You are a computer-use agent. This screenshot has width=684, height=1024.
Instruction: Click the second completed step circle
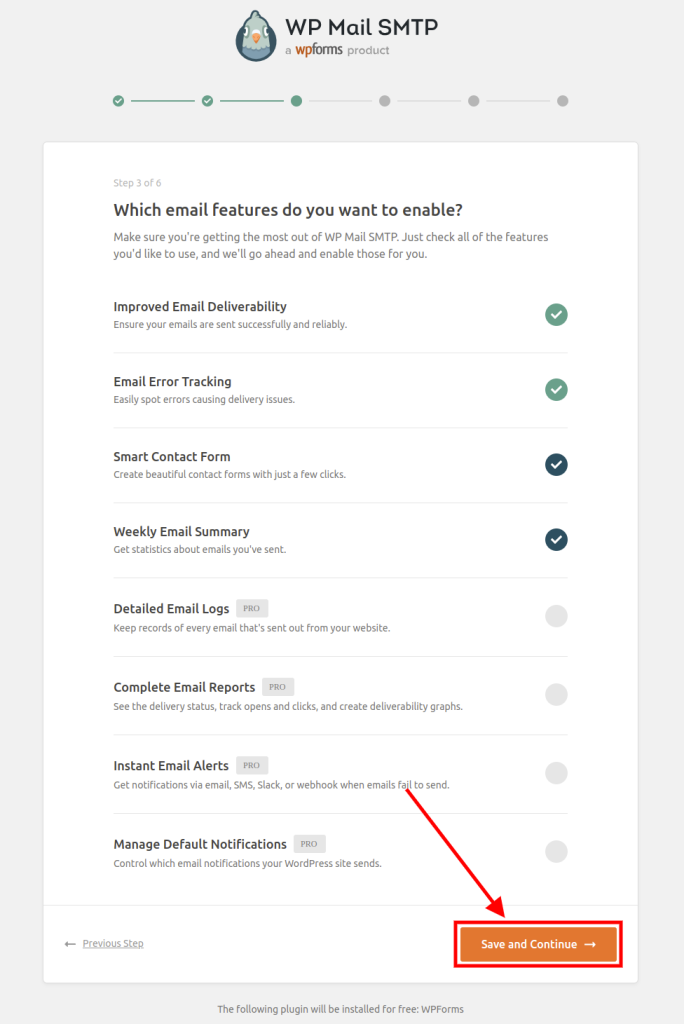(208, 101)
